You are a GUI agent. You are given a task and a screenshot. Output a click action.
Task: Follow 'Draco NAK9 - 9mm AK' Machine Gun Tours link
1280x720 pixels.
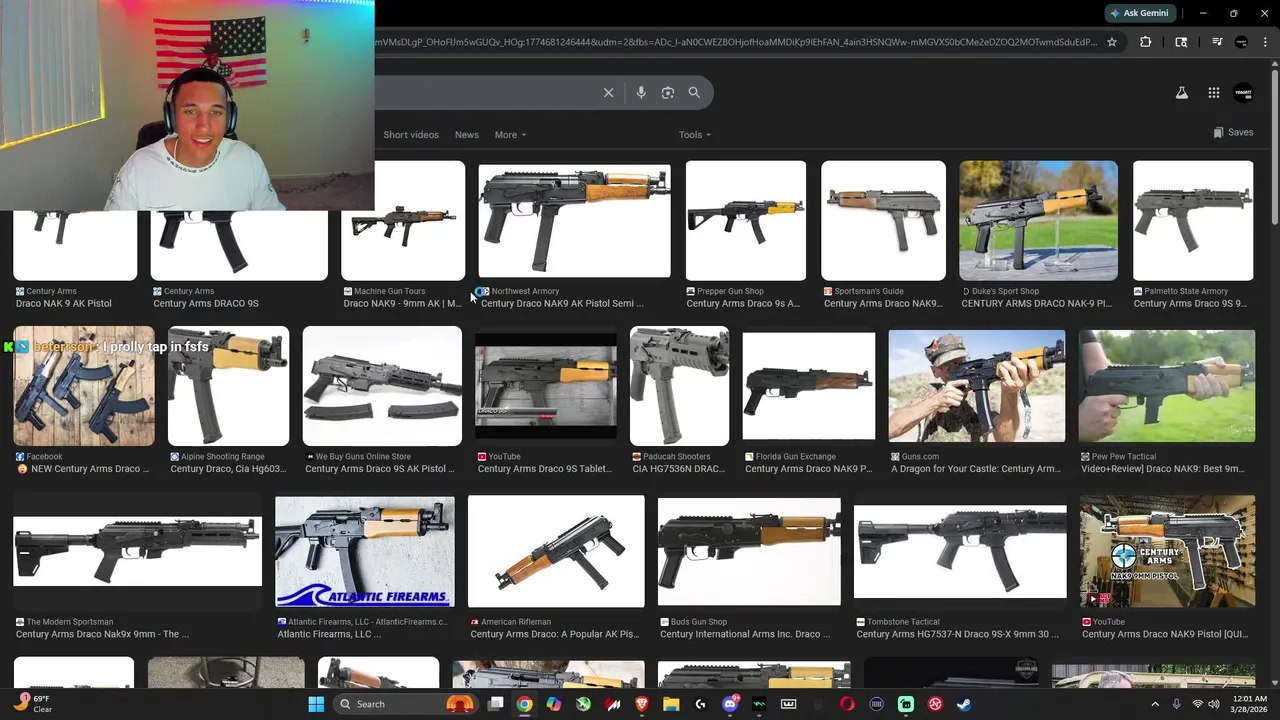402,303
